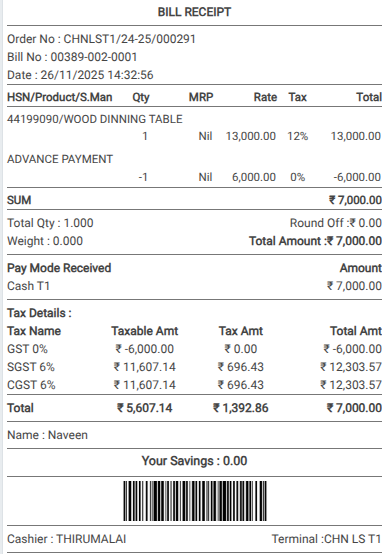Click the Cash T1 amount ₹ 7,000.00

coord(354,286)
